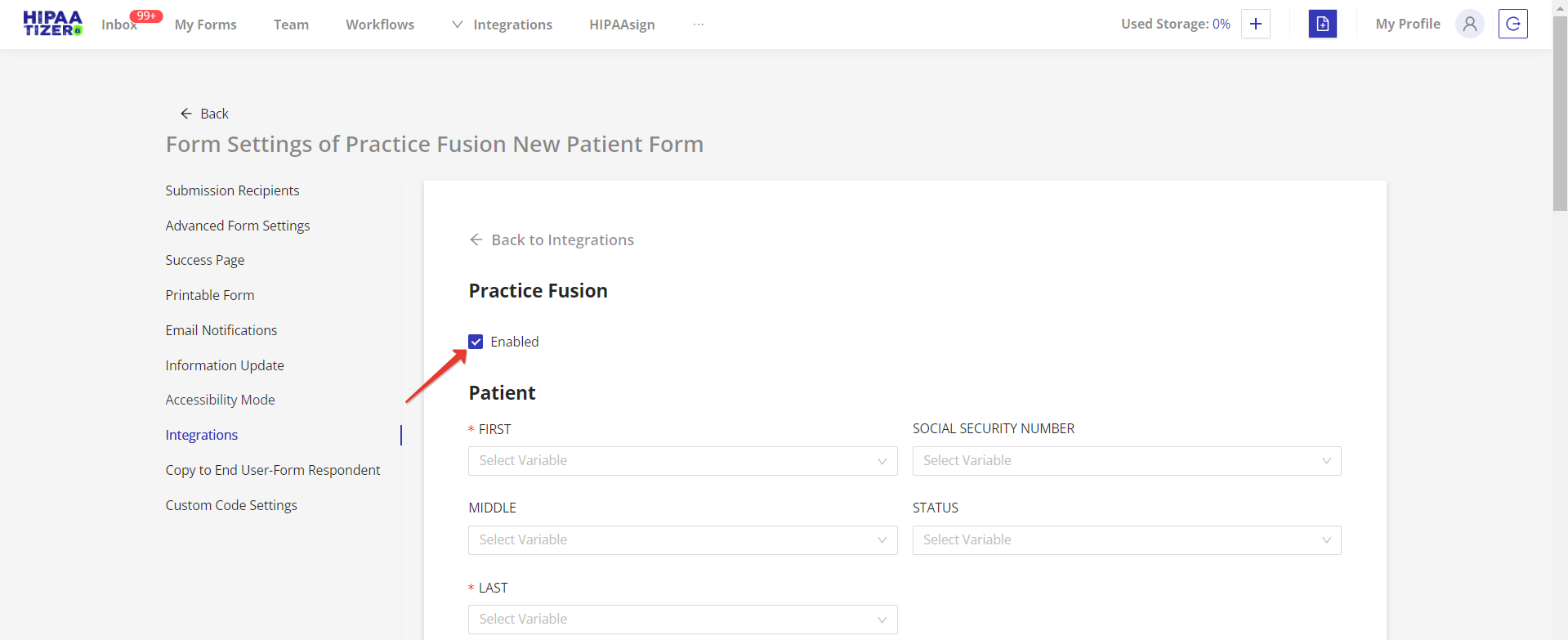Viewport: 1568px width, 640px height.
Task: Click the logout icon in header
Action: pyautogui.click(x=1512, y=24)
